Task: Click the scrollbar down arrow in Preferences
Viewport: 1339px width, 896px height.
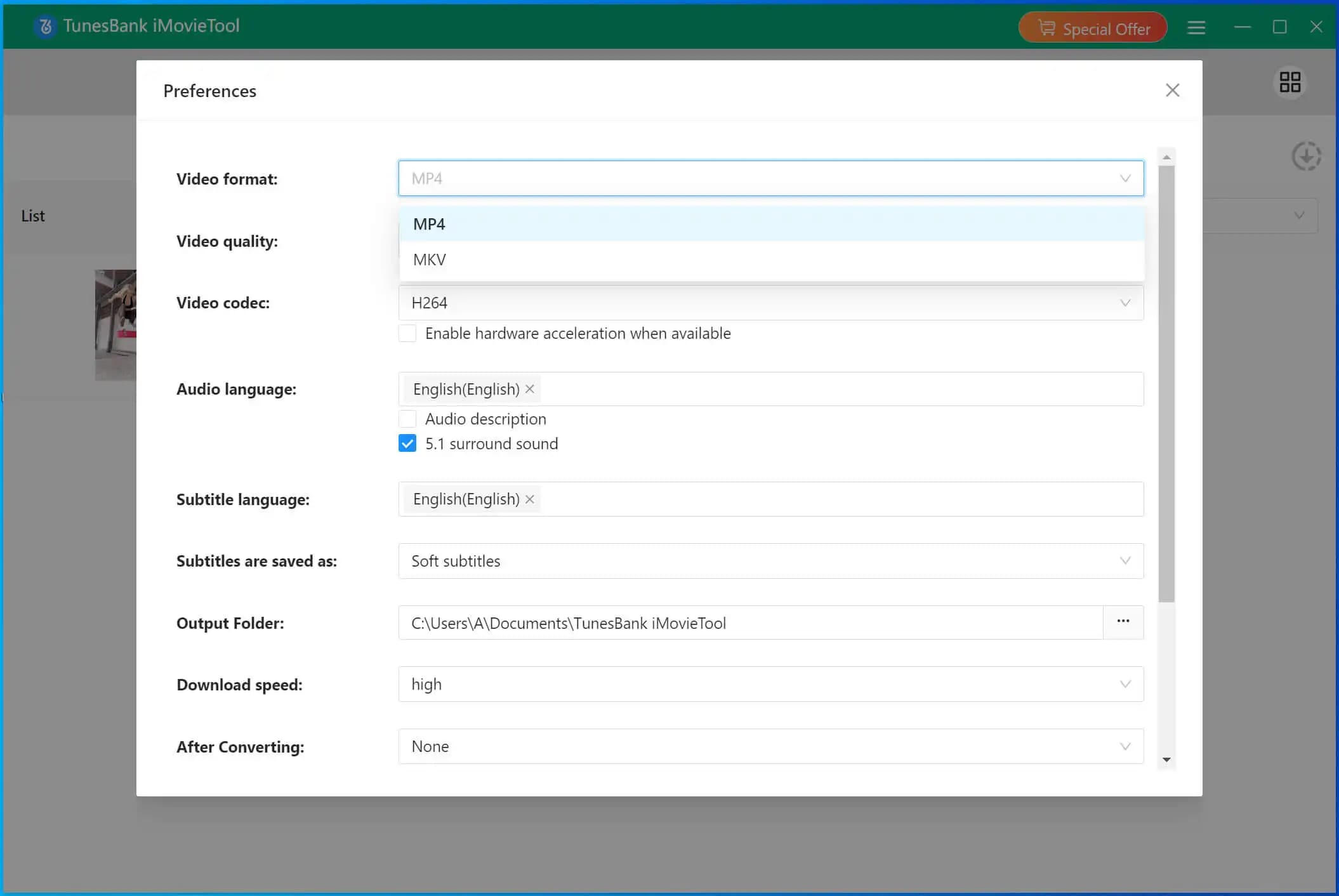Action: click(x=1166, y=760)
